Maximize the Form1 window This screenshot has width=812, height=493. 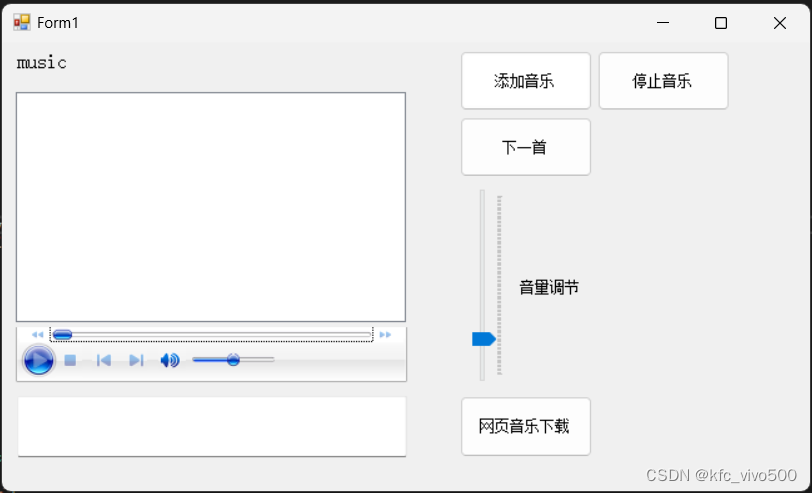pos(721,23)
